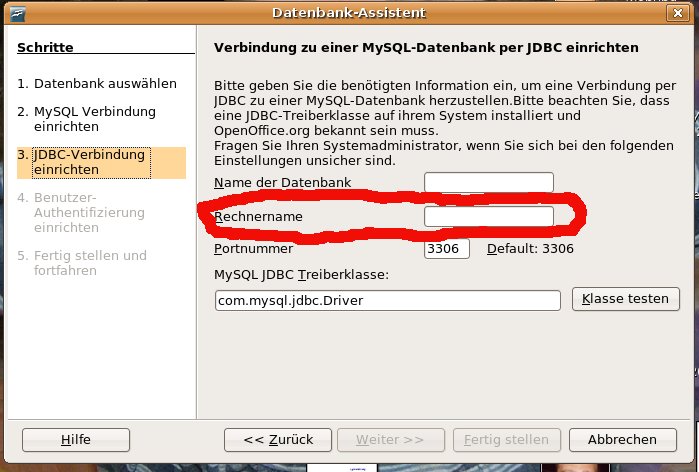Click the Weiter >> button
The width and height of the screenshot is (699, 472).
tap(391, 440)
